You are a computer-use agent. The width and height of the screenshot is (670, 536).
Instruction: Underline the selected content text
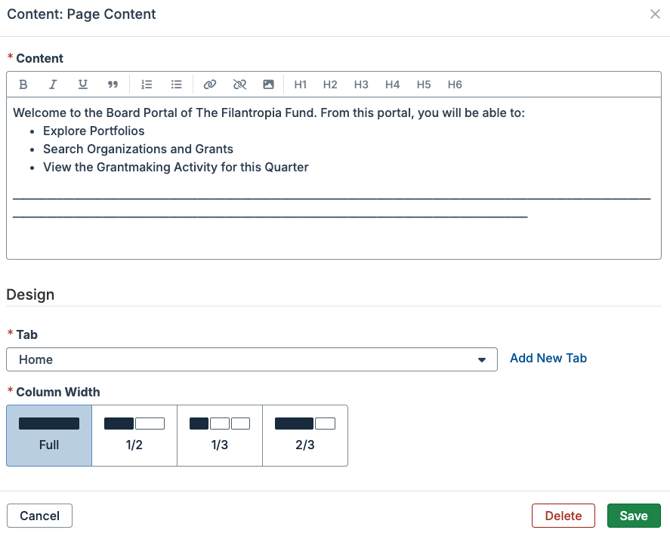click(83, 85)
